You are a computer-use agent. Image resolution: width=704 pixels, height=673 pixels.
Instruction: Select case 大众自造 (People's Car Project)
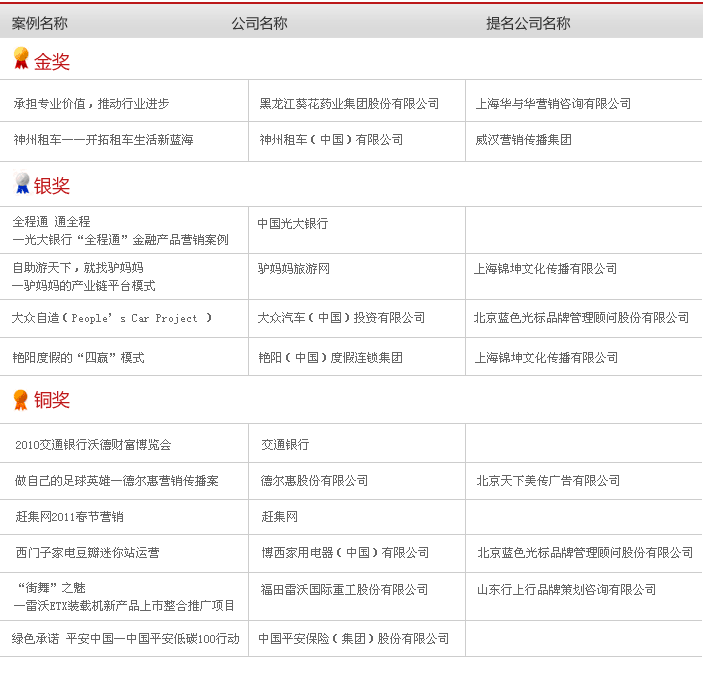pos(112,318)
